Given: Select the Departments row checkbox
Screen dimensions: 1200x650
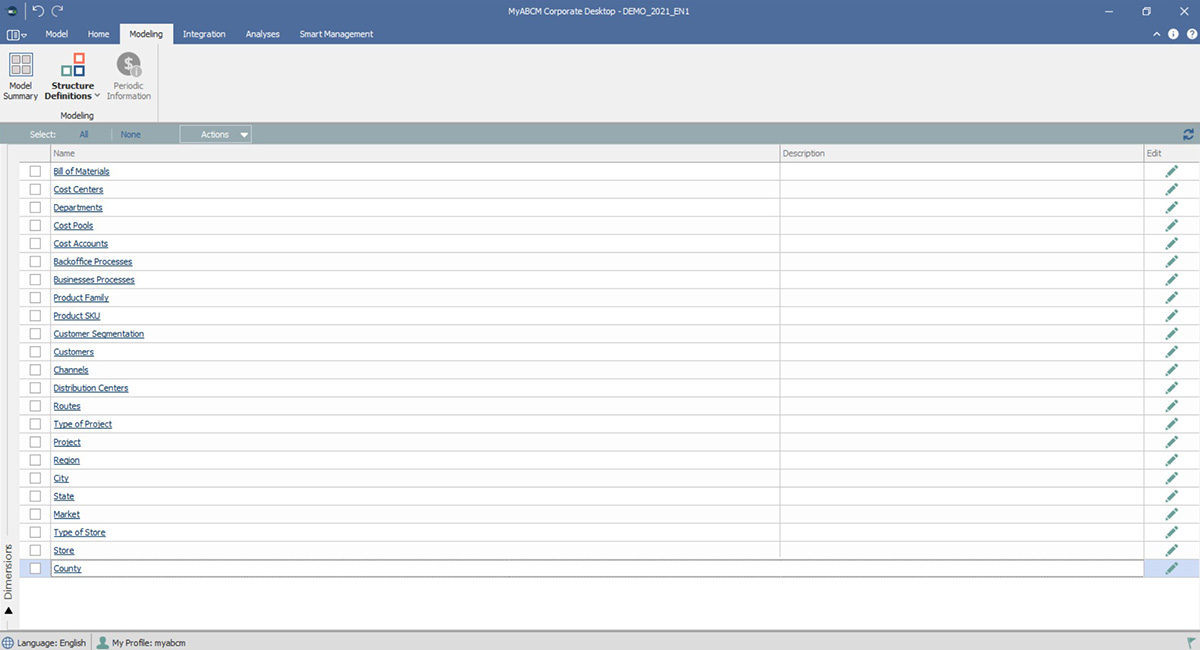Looking at the screenshot, I should [35, 207].
